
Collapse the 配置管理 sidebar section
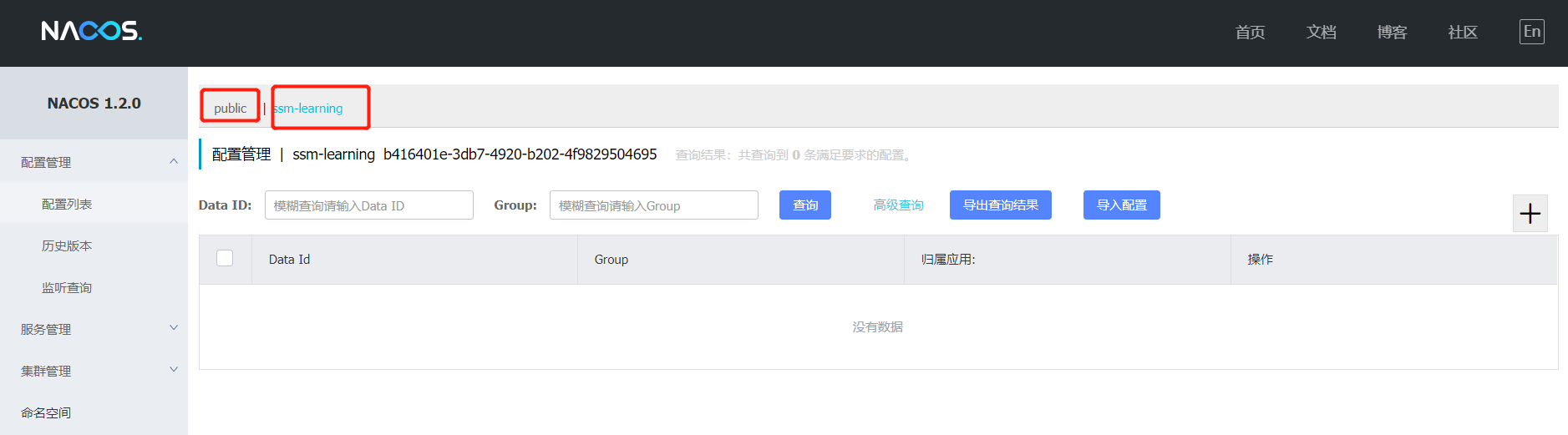[x=94, y=162]
